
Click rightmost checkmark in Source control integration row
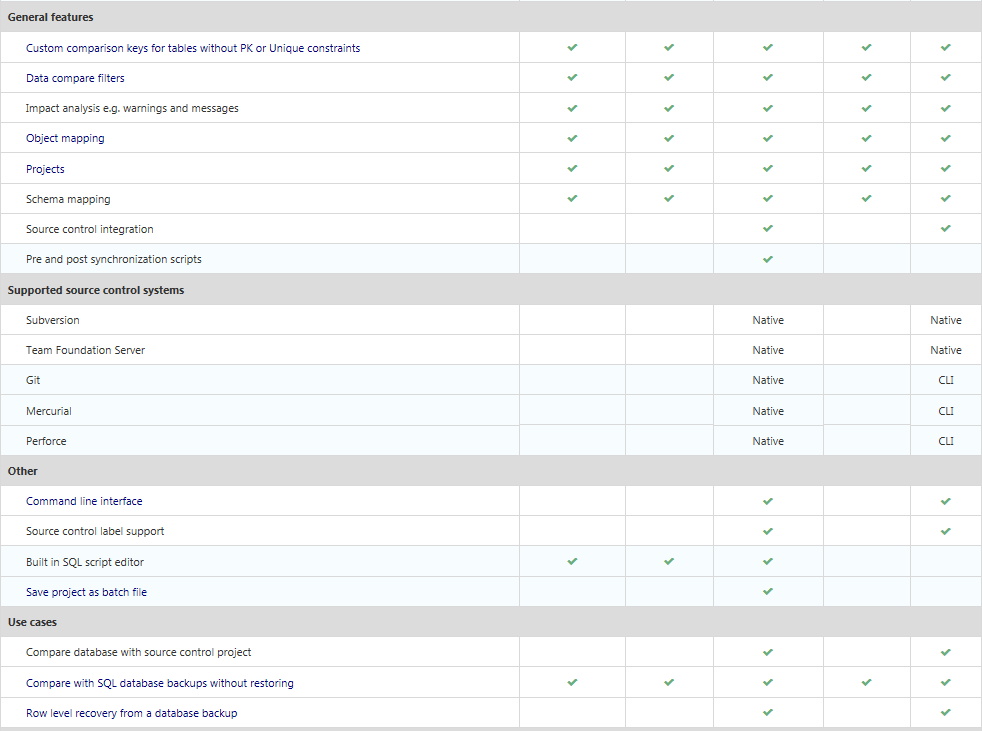coord(945,229)
